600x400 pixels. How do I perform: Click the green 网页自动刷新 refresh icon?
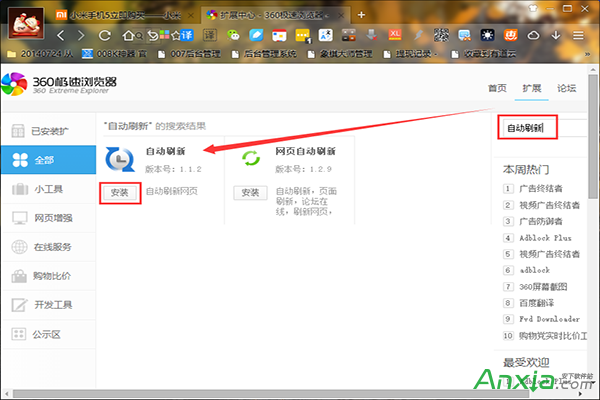click(251, 158)
